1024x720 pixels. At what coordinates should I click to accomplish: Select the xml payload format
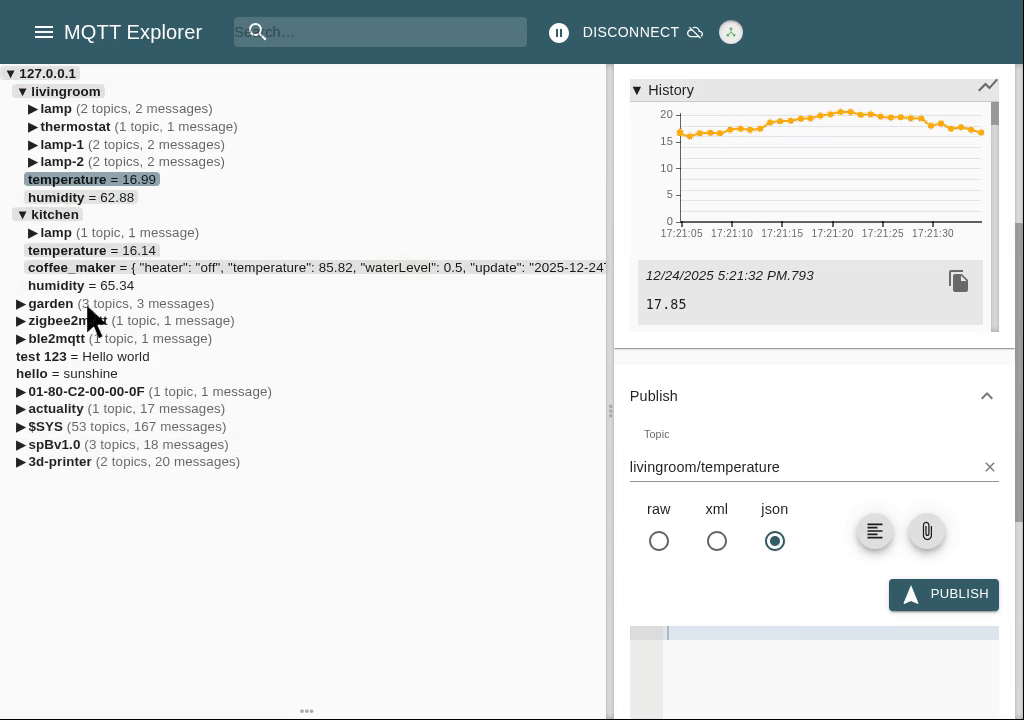pos(716,541)
